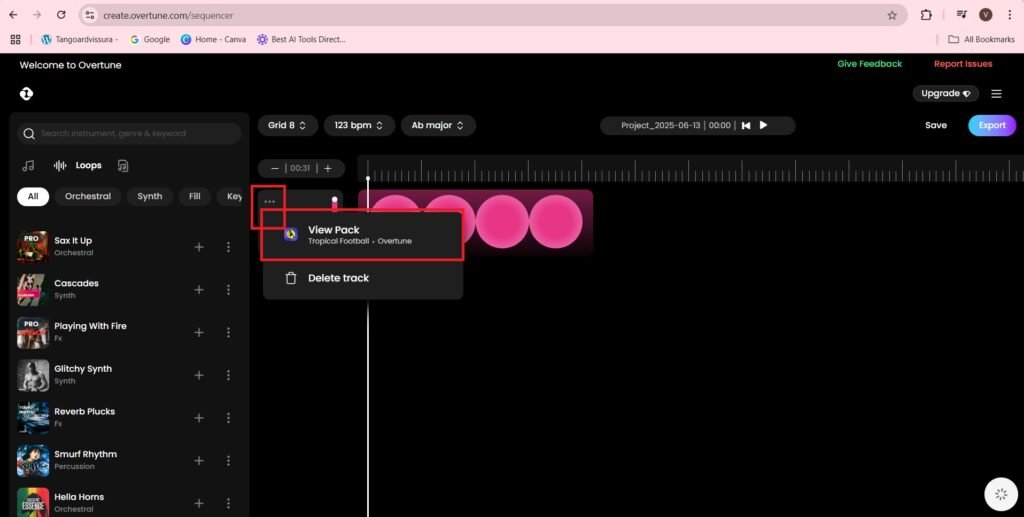Open the Grid 8 dropdown

(287, 125)
